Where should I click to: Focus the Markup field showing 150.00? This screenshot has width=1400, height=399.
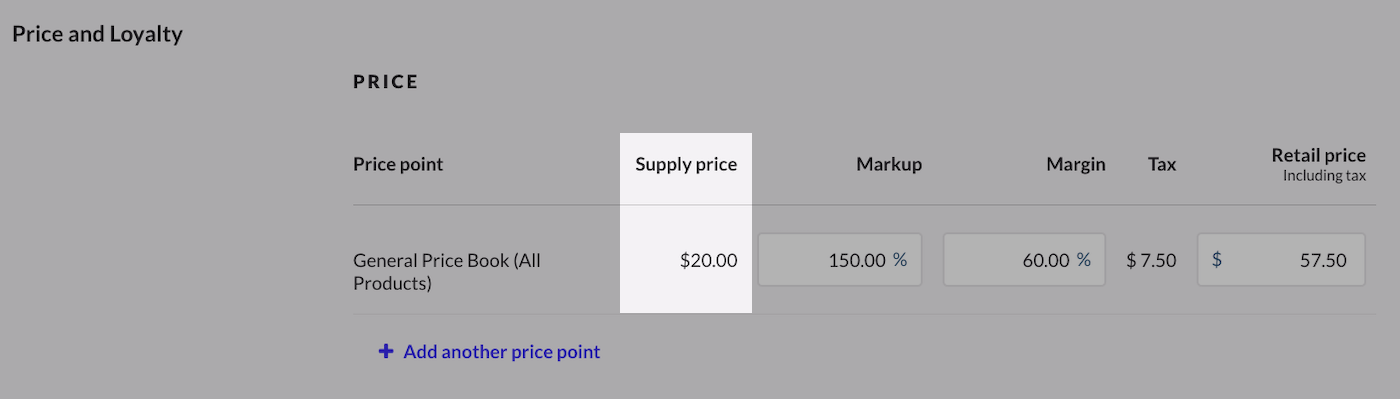840,260
